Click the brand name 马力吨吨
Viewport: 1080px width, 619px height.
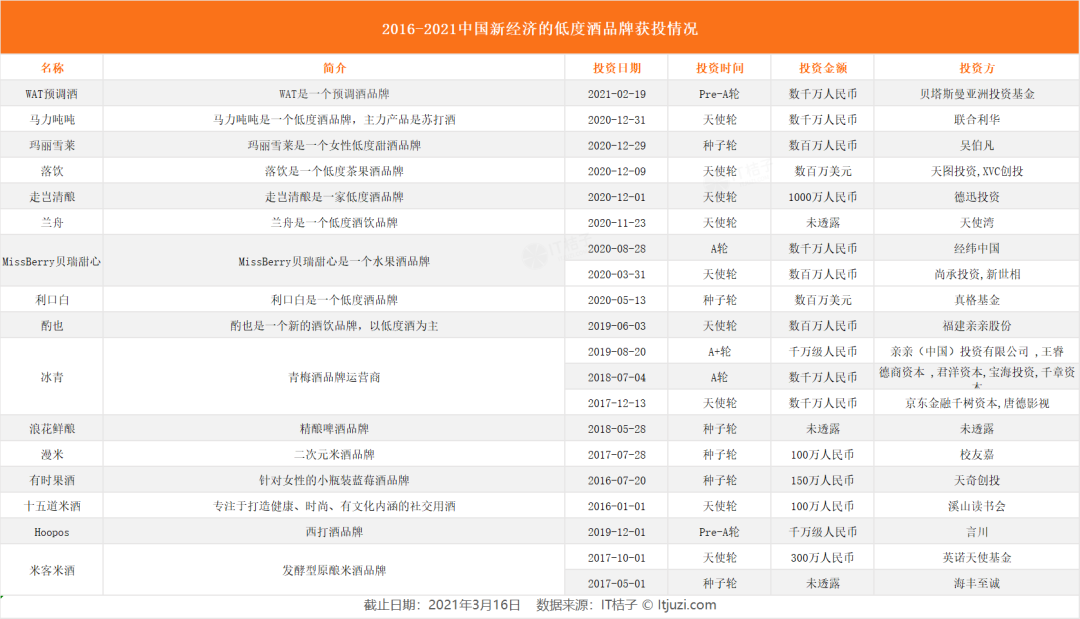pyautogui.click(x=52, y=120)
